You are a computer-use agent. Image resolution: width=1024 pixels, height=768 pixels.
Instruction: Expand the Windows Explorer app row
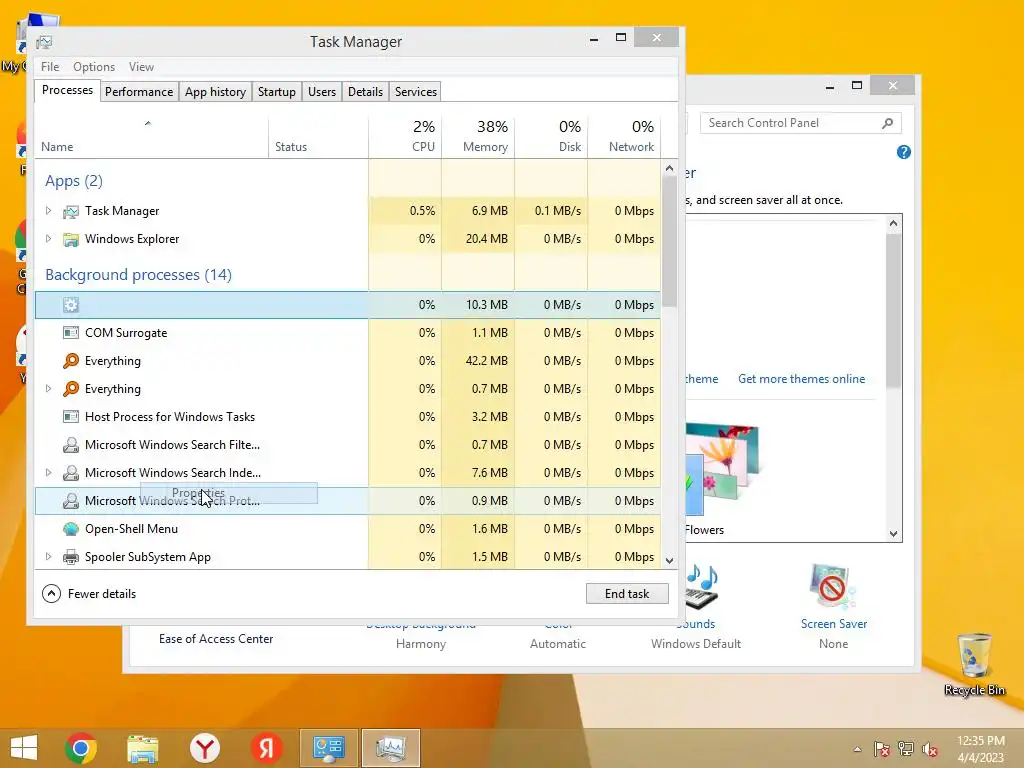click(48, 239)
